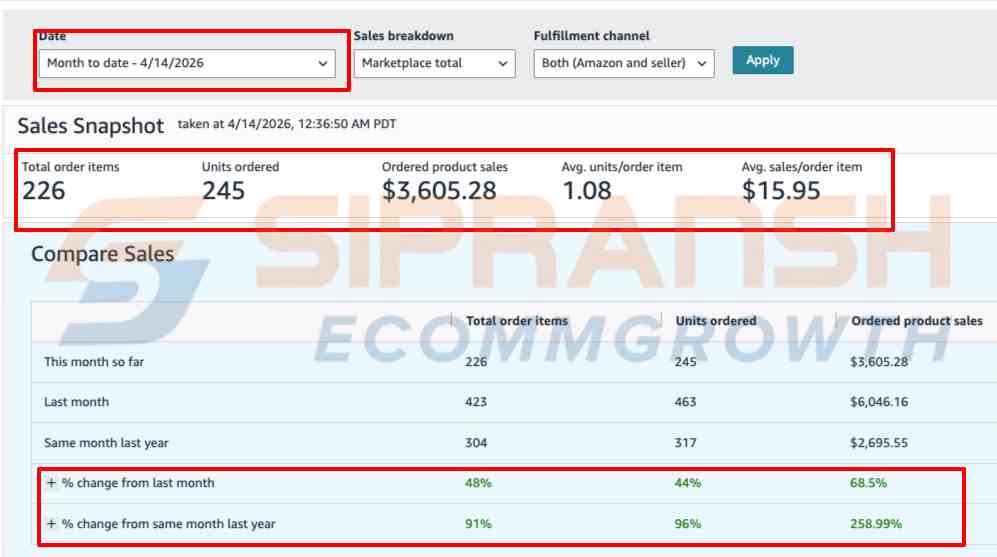Open the Fulfillment channel dropdown
The image size is (997, 557).
pos(624,63)
